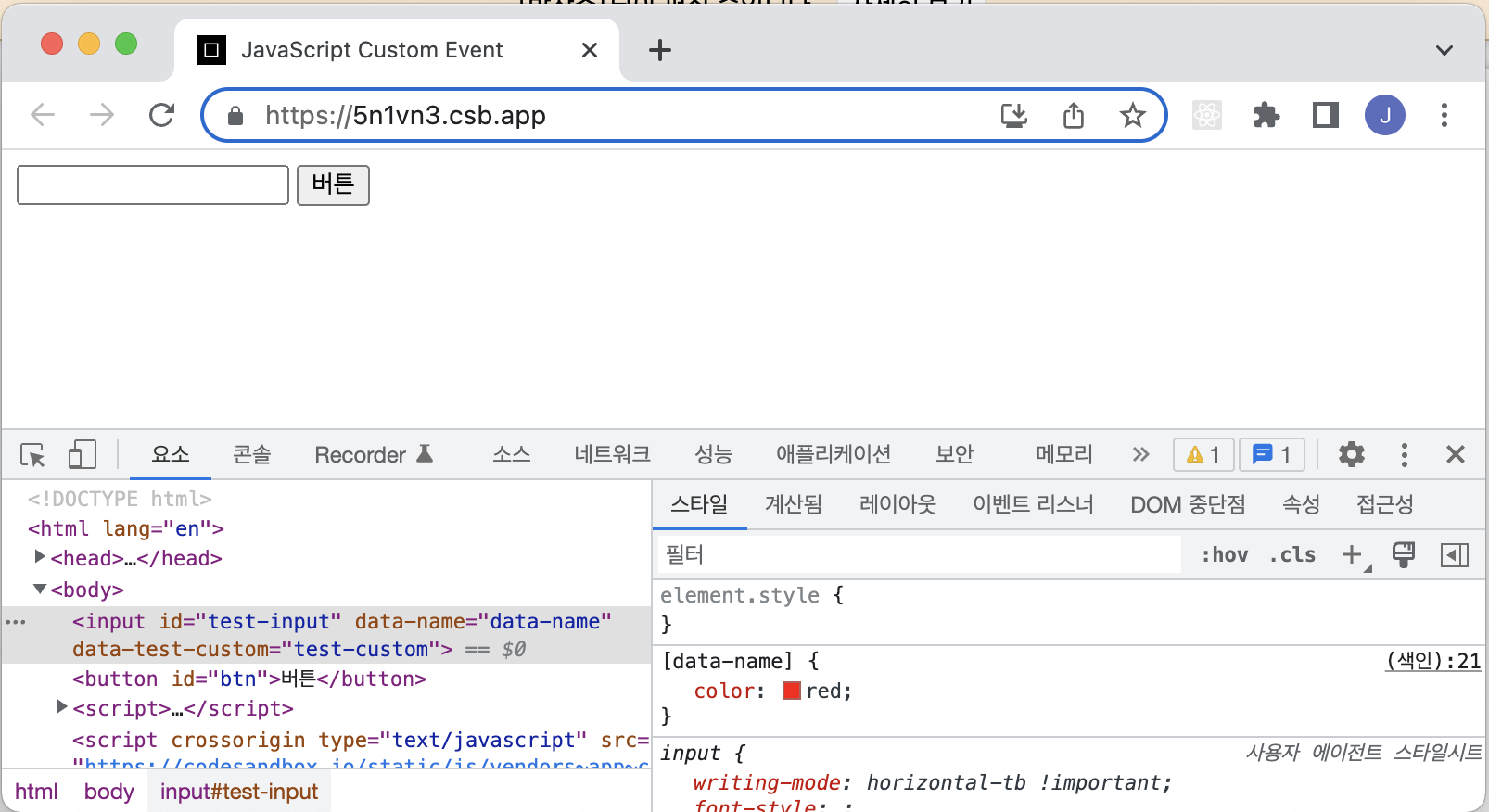
Task: Open the Recorder panel
Action: pyautogui.click(x=374, y=454)
